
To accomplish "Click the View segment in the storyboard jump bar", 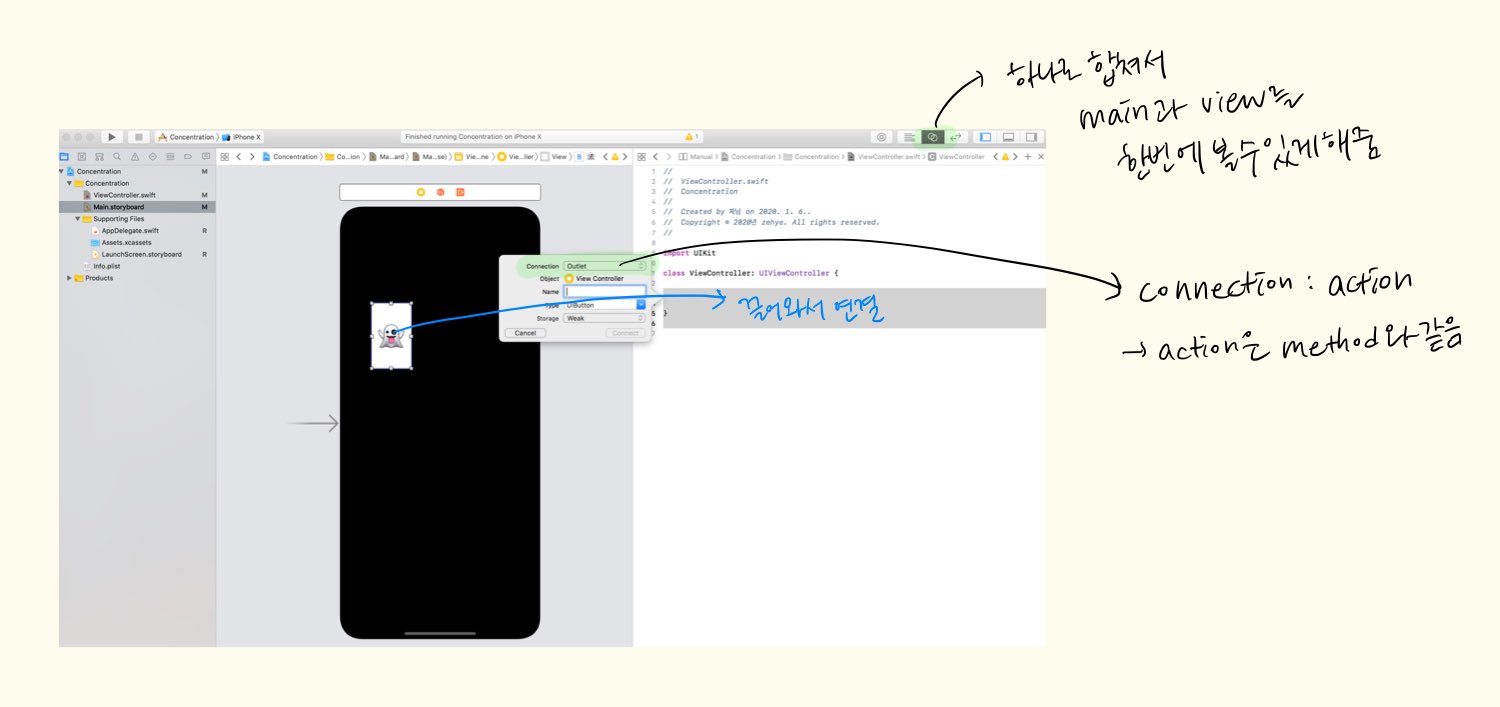I will click(553, 157).
